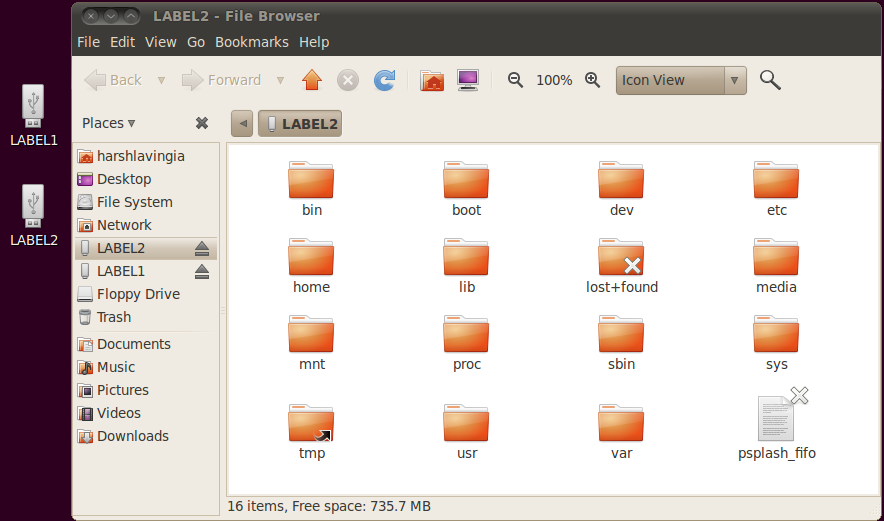
Task: Open the Edit menu
Action: [x=122, y=42]
